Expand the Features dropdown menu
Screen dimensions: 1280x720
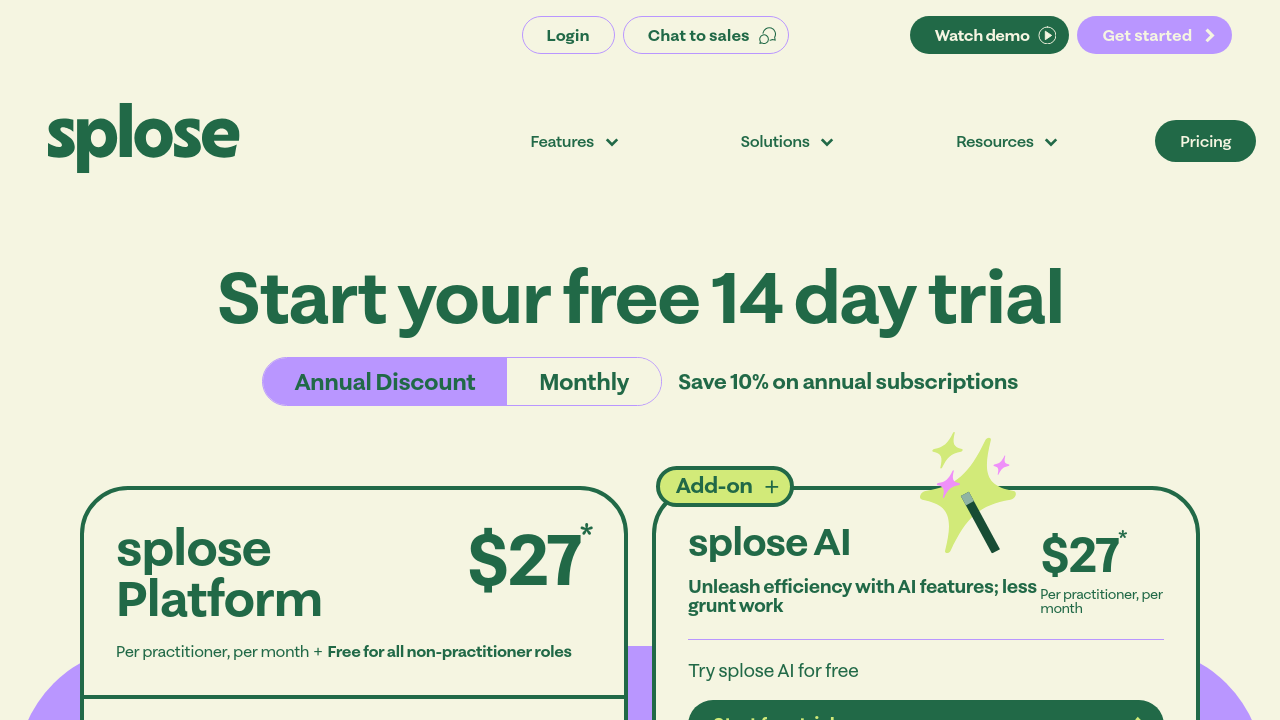coord(574,142)
